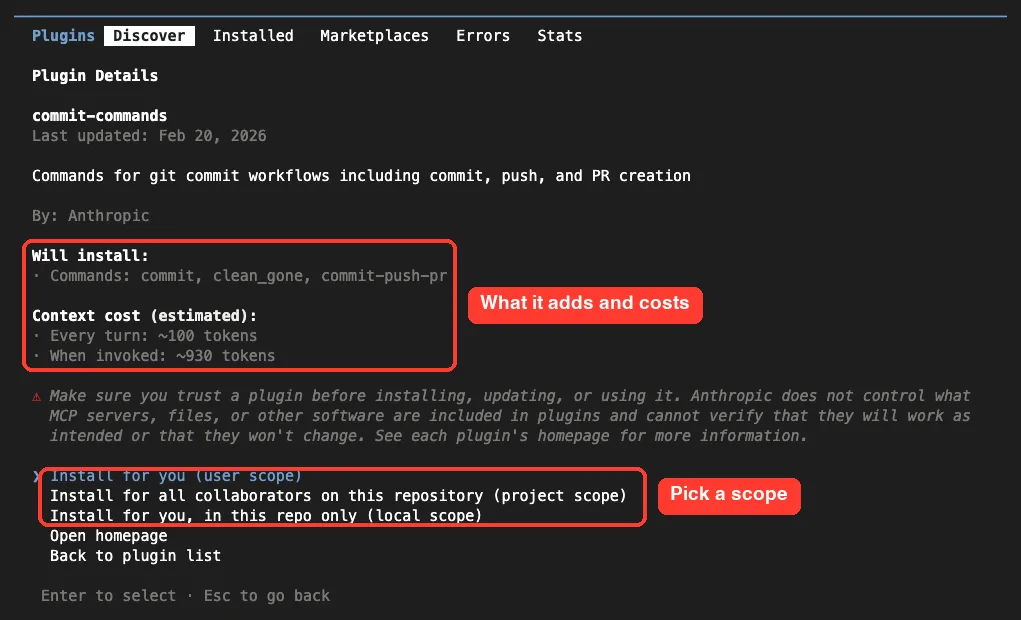Image resolution: width=1021 pixels, height=620 pixels.
Task: Click the Last updated: Feb 20, 2026 text
Action: 149,136
